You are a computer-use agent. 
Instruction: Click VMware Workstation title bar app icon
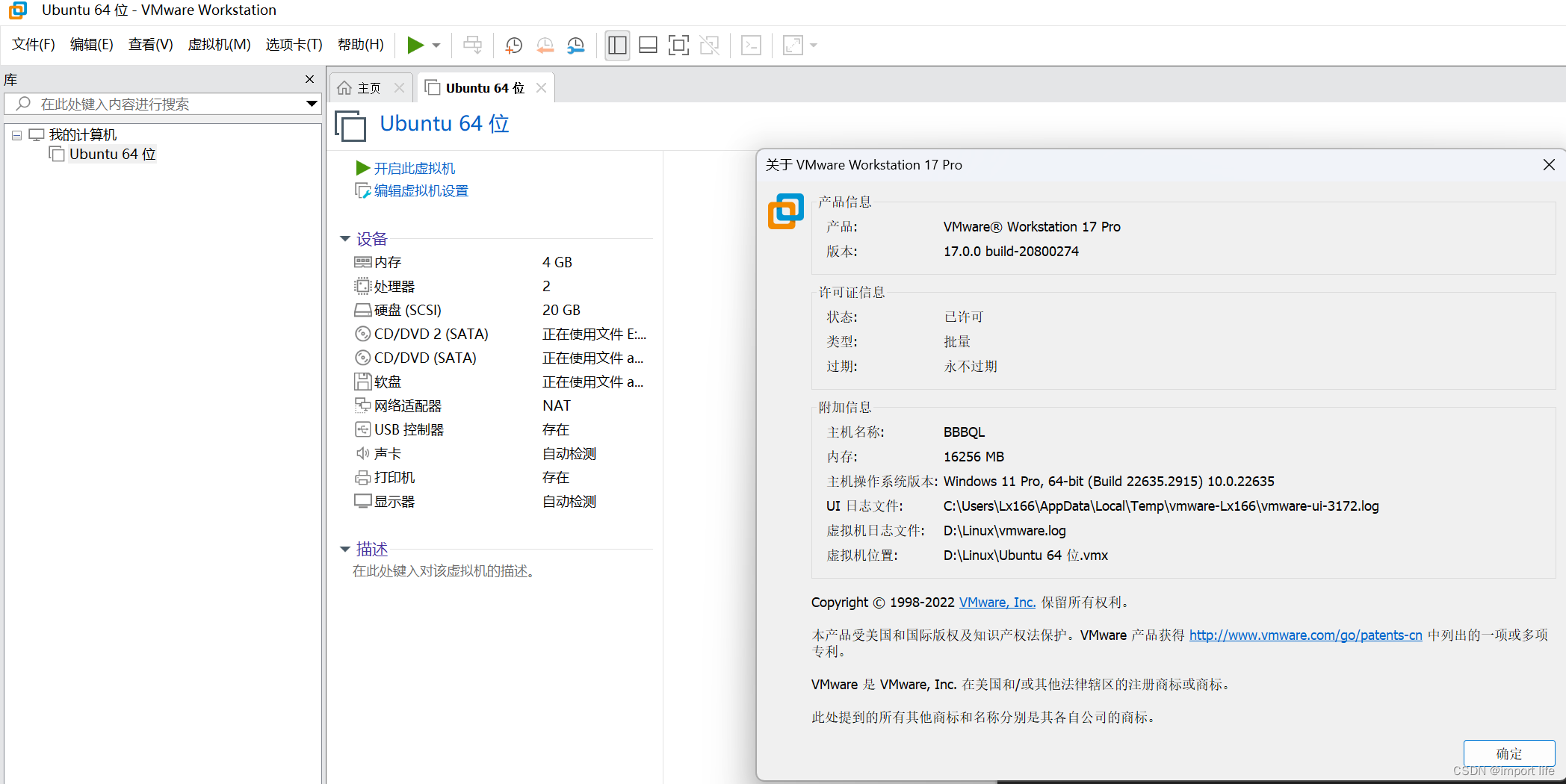pyautogui.click(x=18, y=10)
